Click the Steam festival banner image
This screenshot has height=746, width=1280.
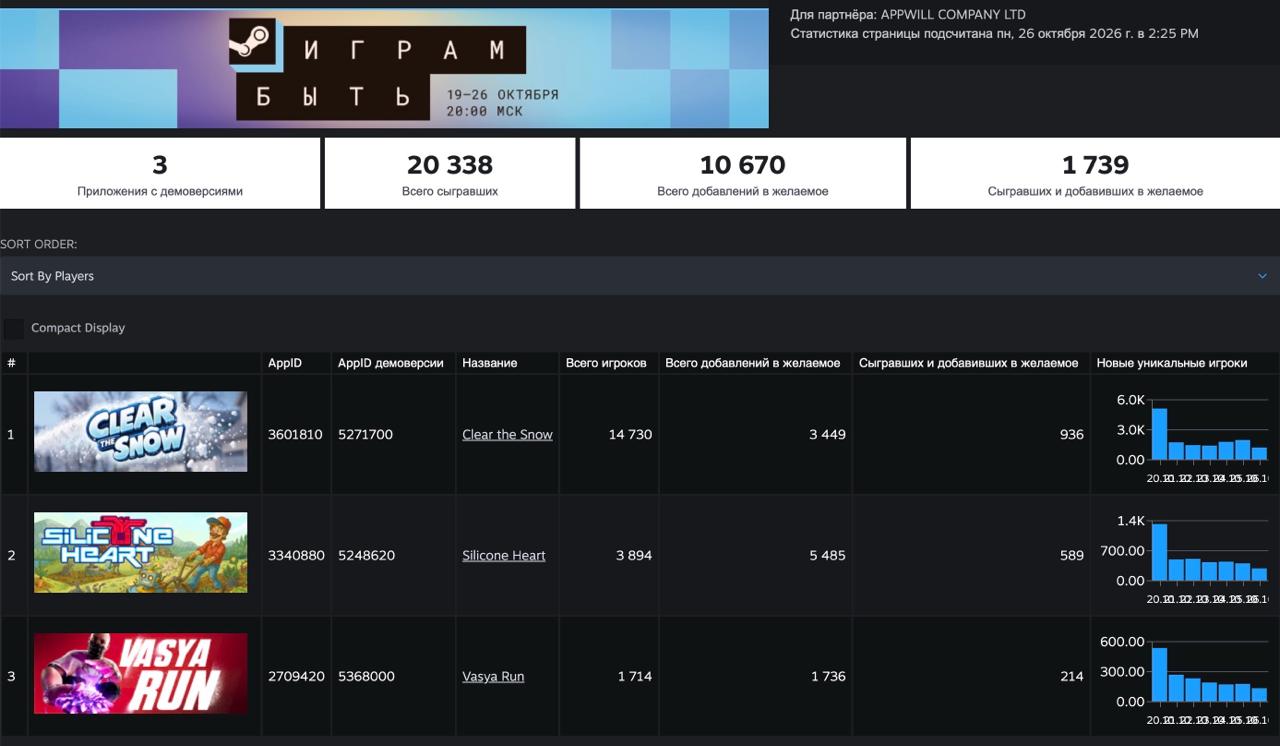click(x=384, y=69)
